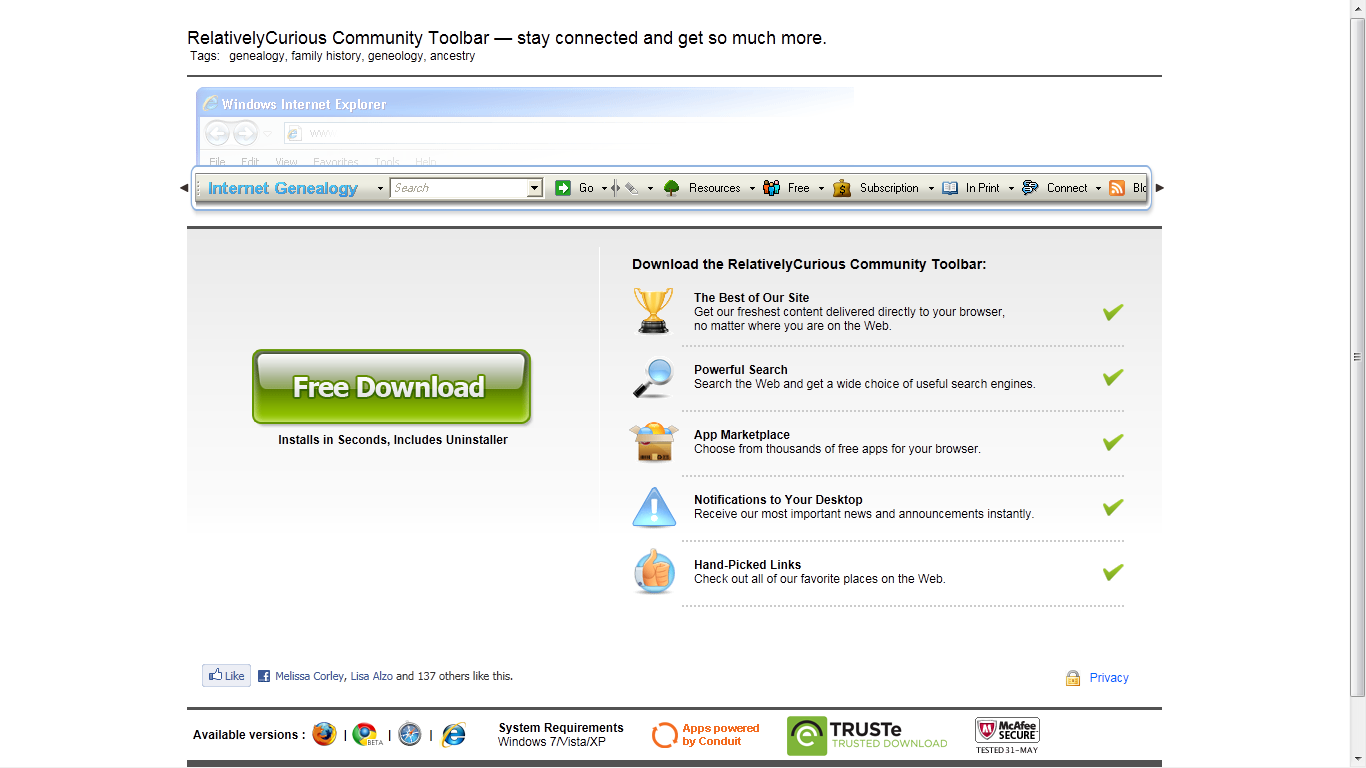The height and width of the screenshot is (768, 1366).
Task: Click the page vertical scrollbar
Action: click(1357, 356)
